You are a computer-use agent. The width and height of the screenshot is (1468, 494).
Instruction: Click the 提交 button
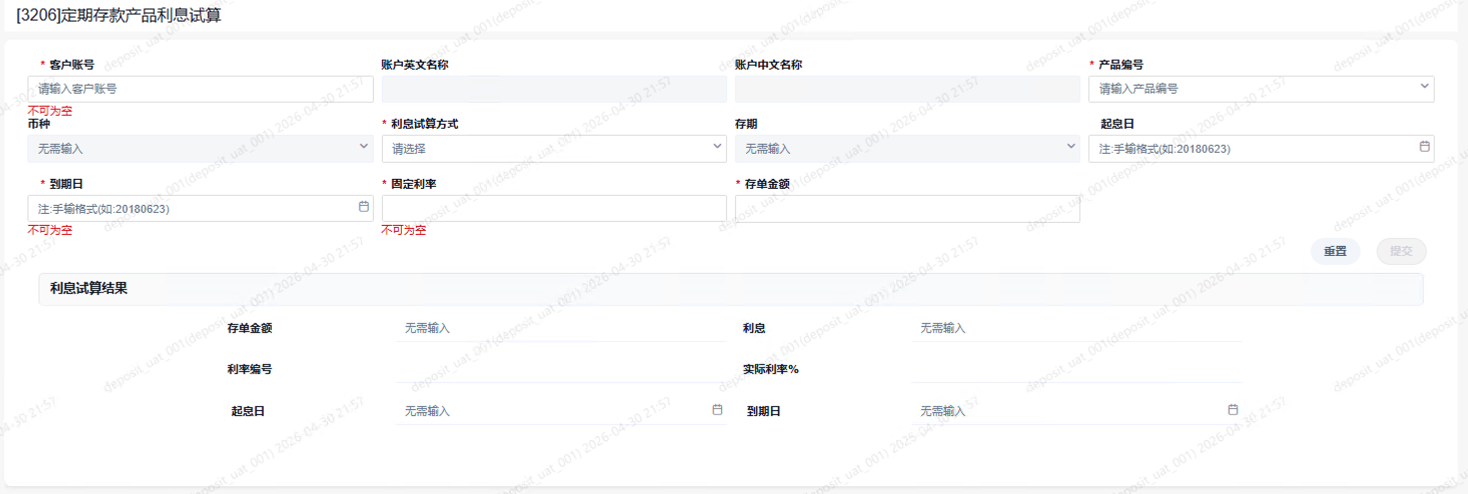(x=1401, y=251)
